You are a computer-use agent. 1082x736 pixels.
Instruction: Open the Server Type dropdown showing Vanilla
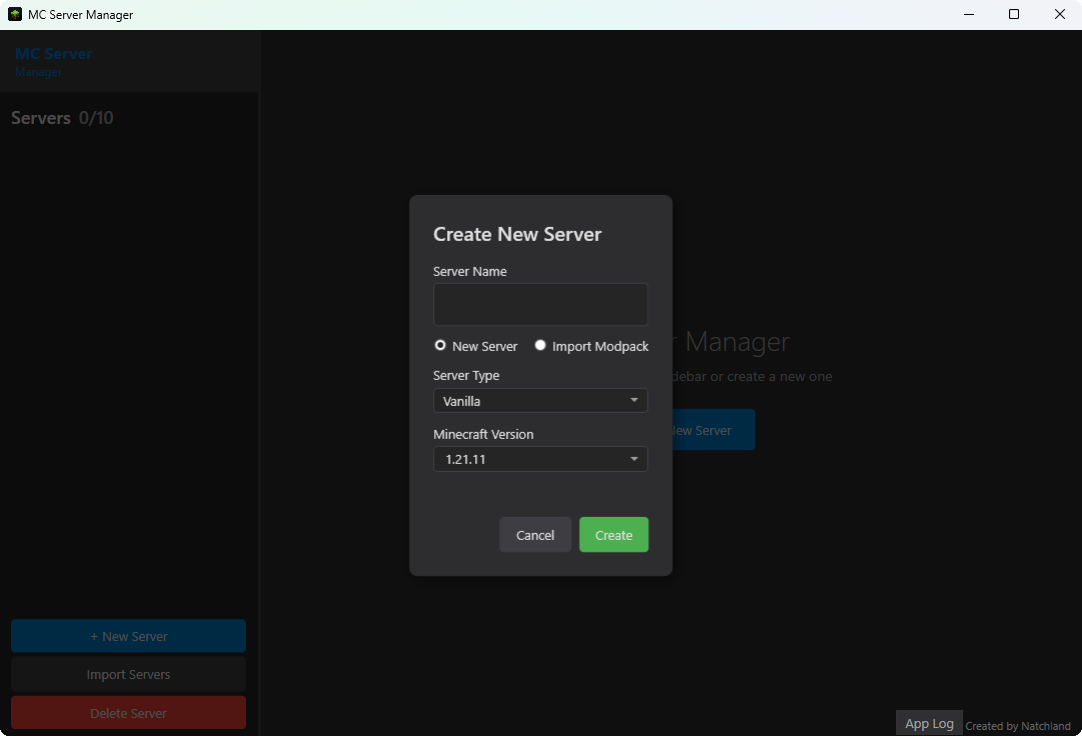540,400
